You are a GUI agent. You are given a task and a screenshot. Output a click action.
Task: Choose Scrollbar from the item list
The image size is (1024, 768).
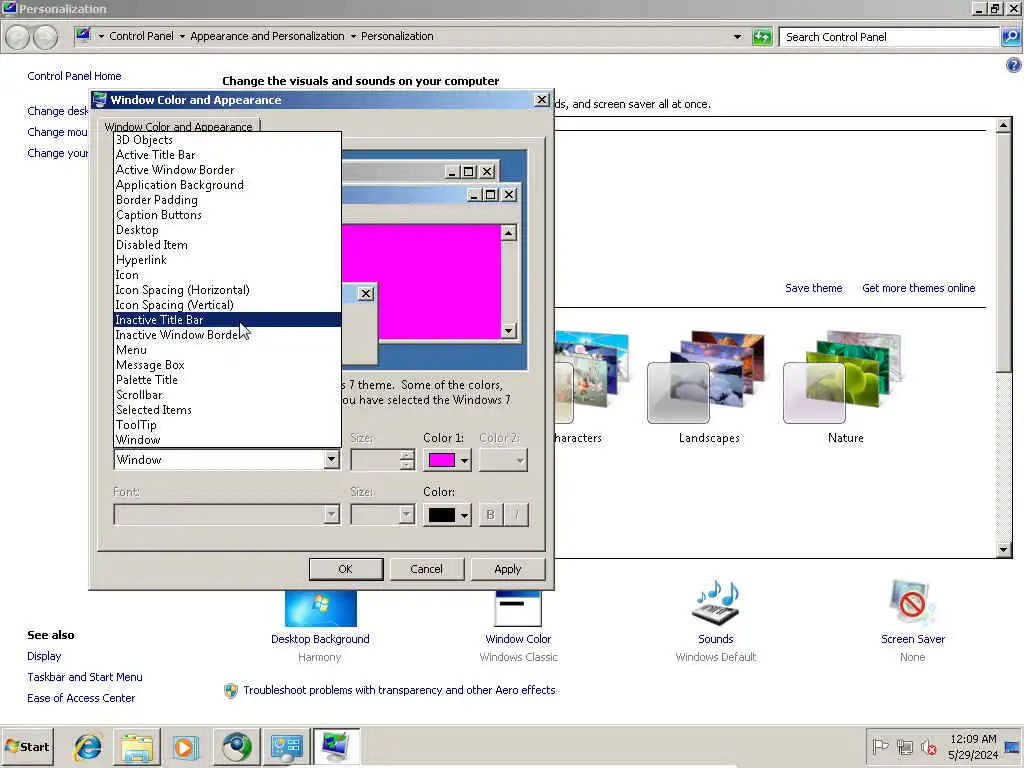tap(227, 395)
